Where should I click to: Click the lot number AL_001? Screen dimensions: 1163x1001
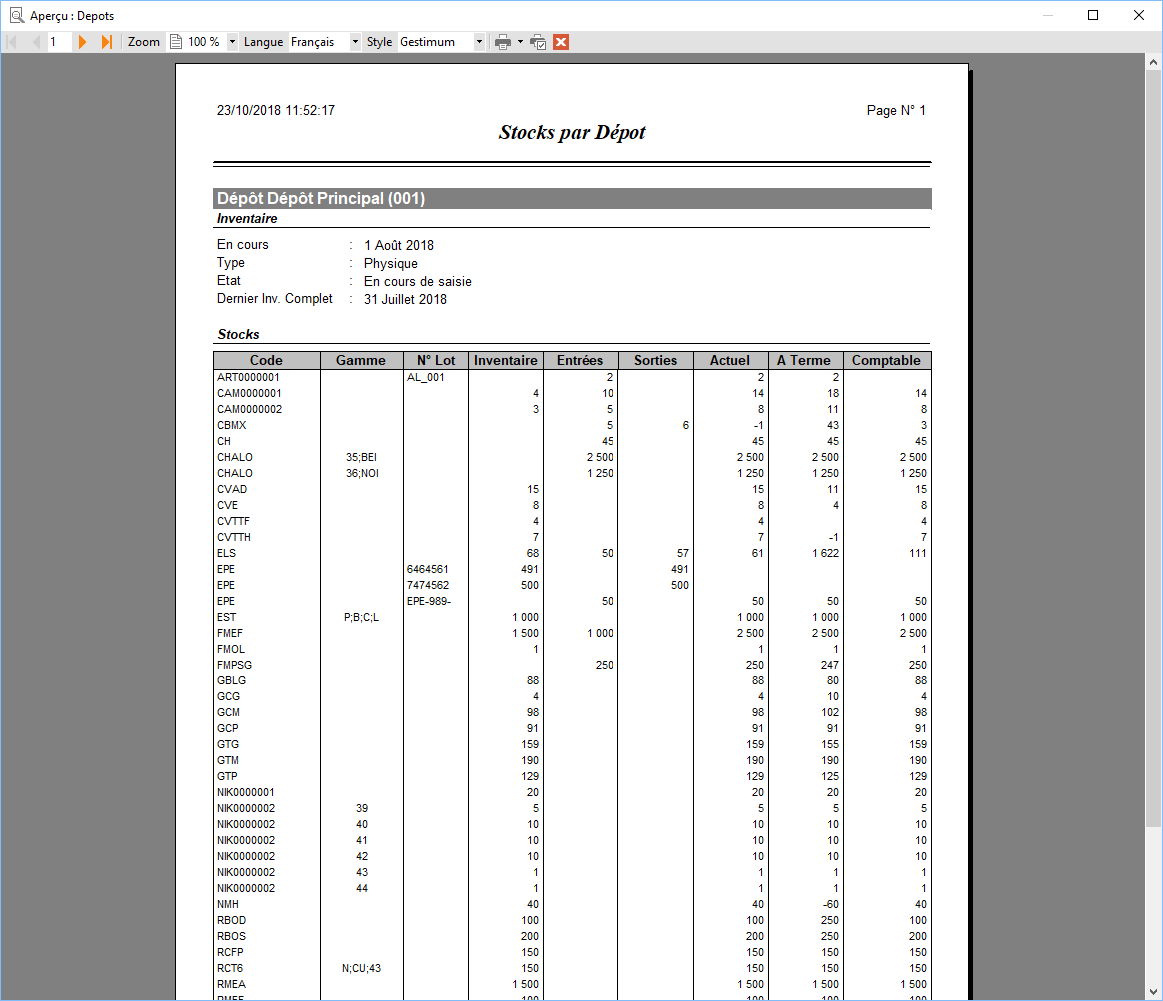pos(426,377)
